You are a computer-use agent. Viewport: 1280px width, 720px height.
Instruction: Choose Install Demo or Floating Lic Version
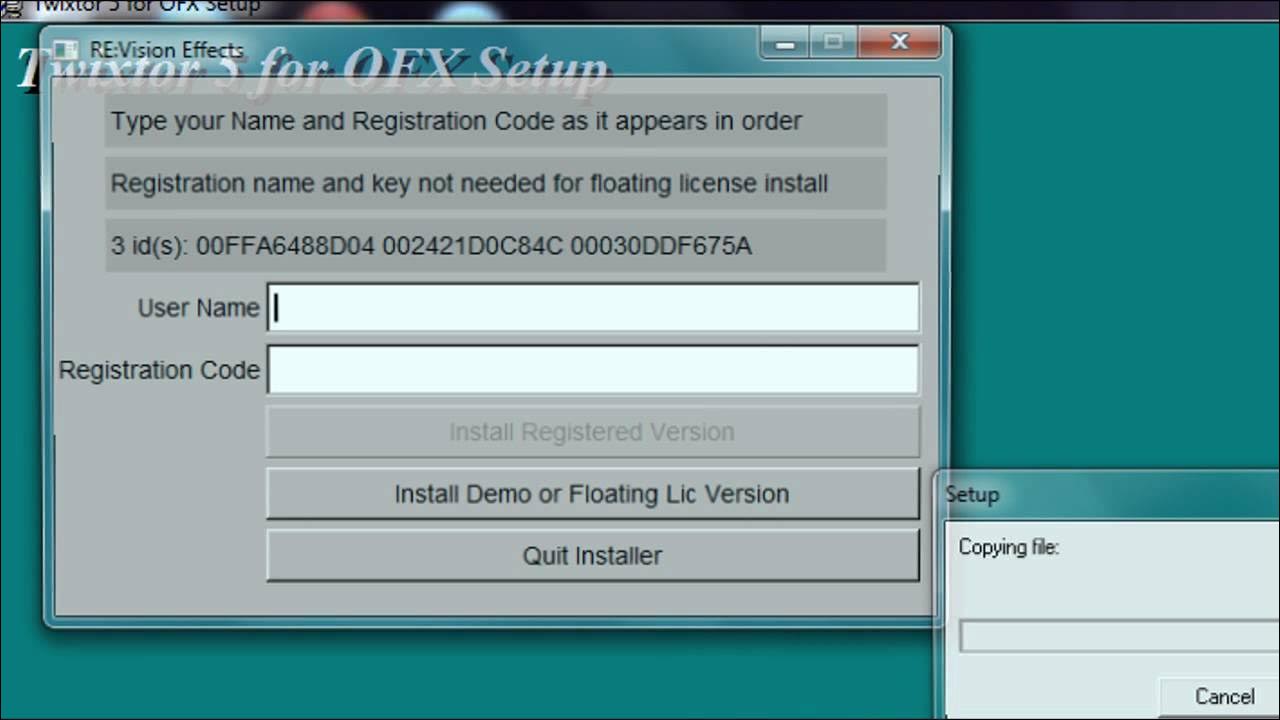[593, 494]
